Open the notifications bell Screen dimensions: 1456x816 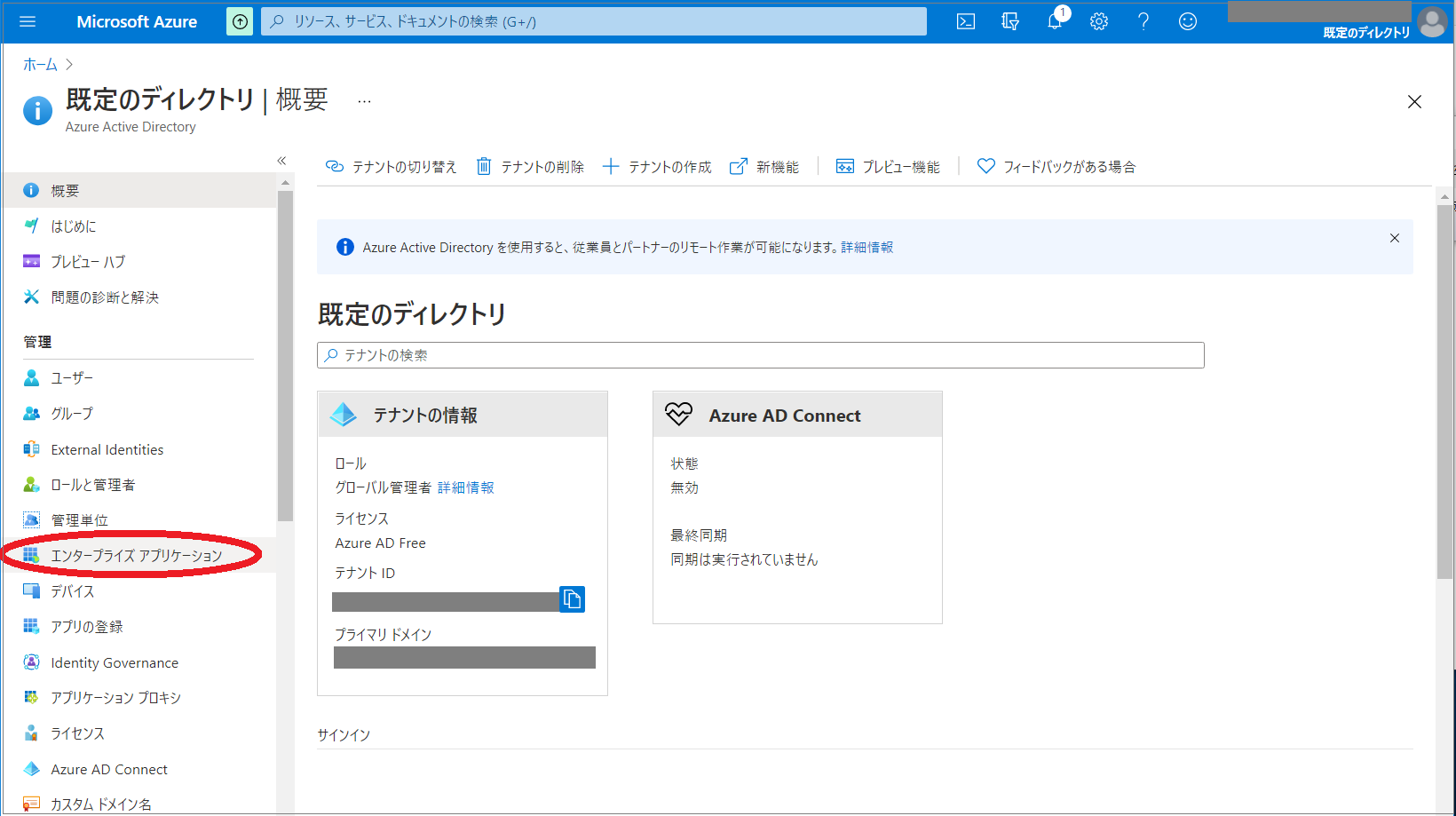tap(1054, 21)
